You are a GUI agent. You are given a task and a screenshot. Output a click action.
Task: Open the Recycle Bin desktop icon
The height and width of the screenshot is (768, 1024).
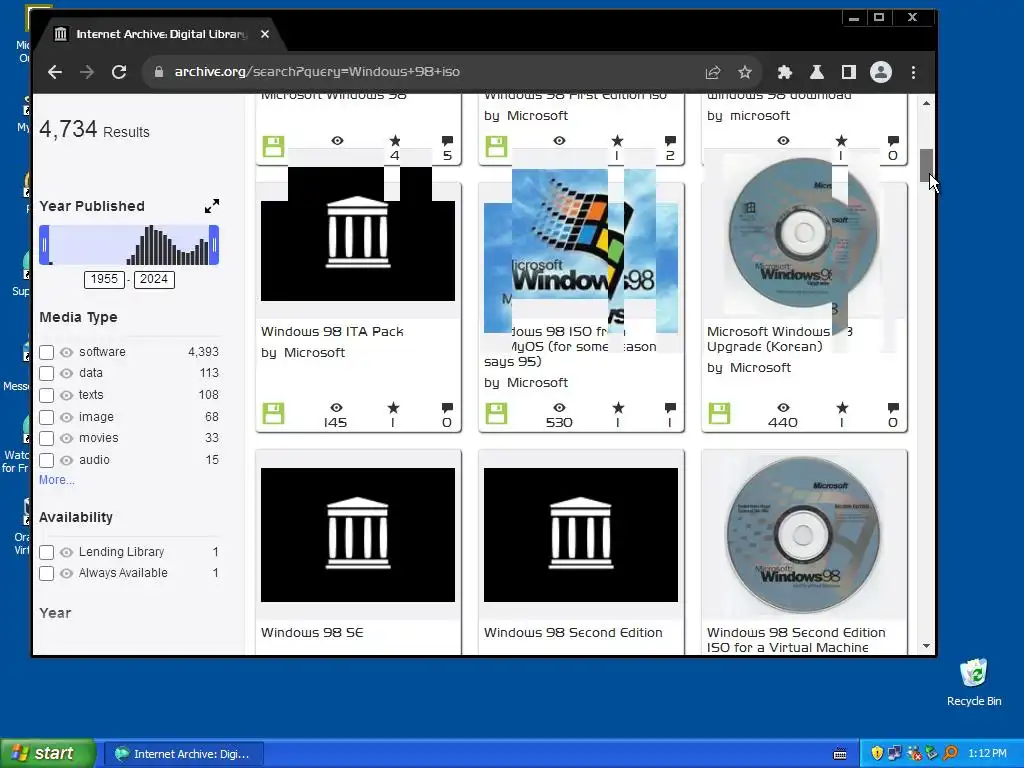974,683
